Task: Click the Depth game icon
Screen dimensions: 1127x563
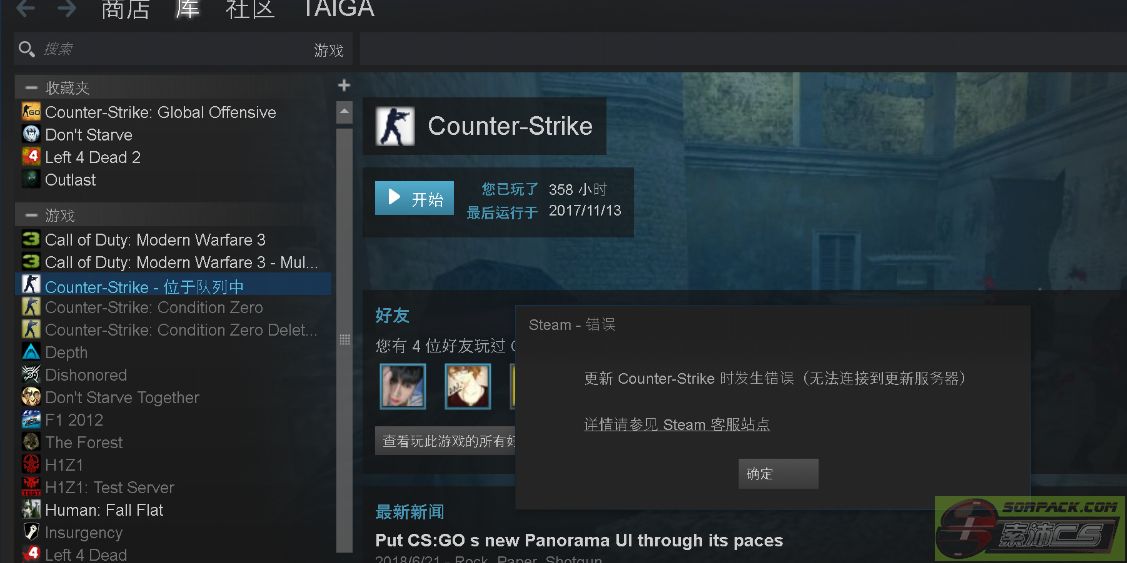Action: [31, 352]
